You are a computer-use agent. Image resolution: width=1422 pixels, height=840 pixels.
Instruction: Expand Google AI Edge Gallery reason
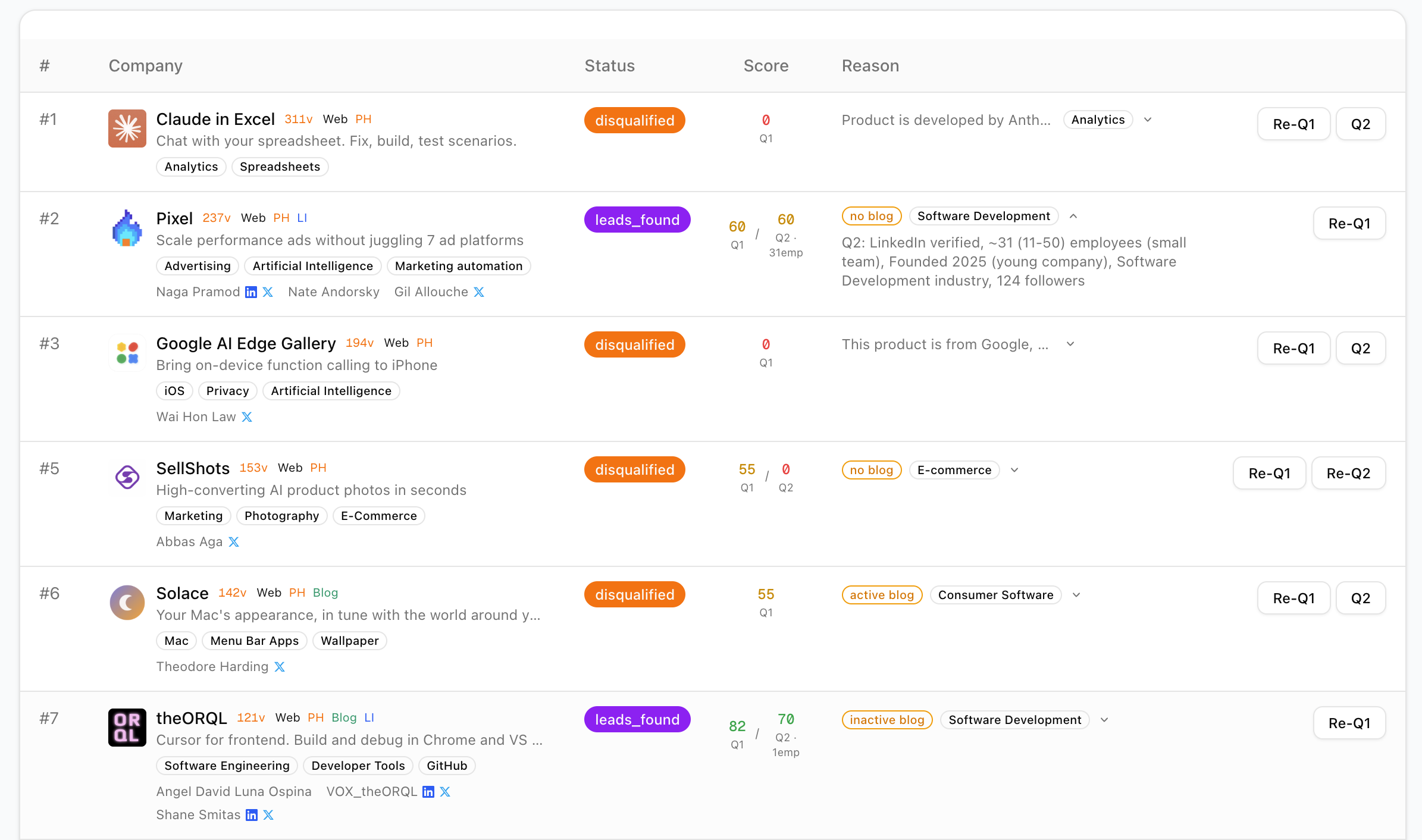click(x=1070, y=344)
